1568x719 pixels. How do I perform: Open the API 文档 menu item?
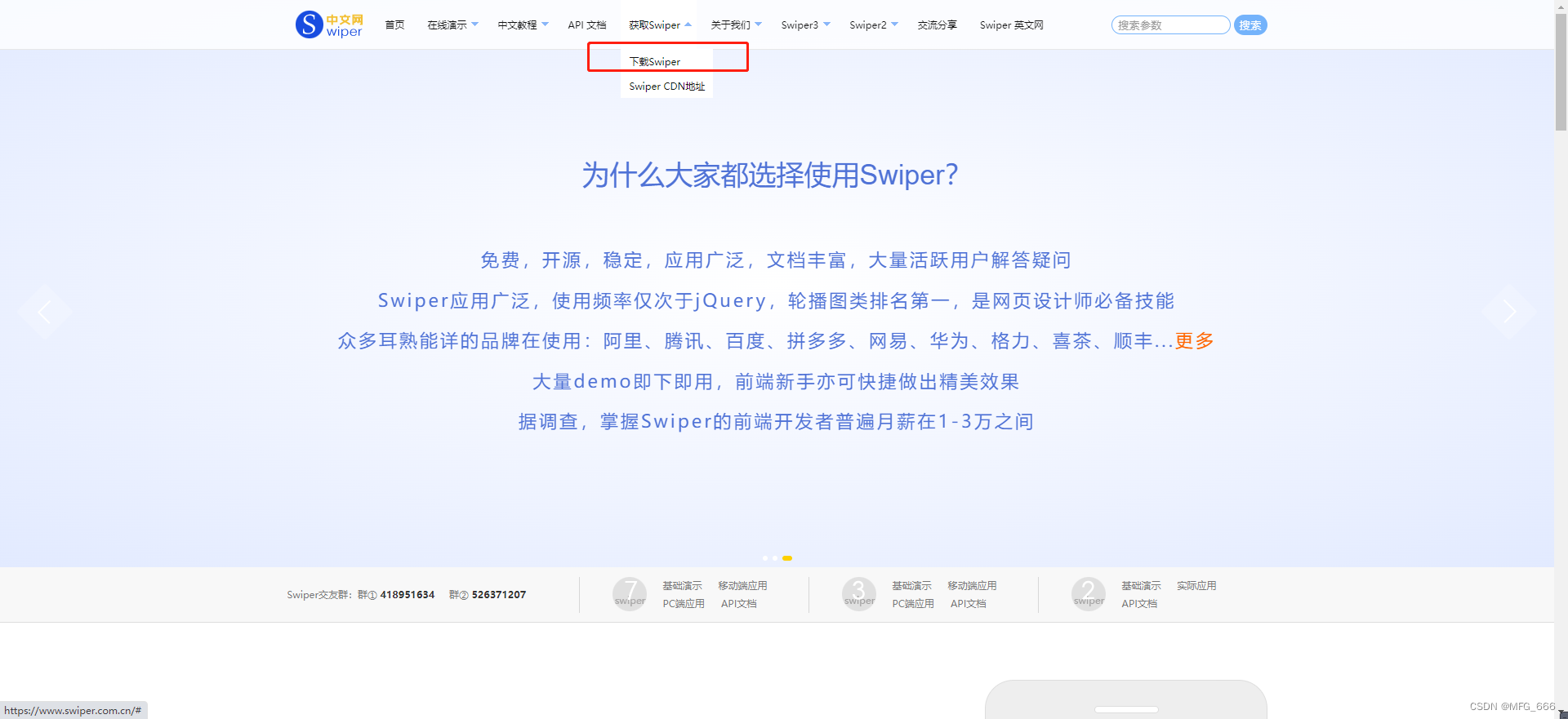pyautogui.click(x=587, y=25)
